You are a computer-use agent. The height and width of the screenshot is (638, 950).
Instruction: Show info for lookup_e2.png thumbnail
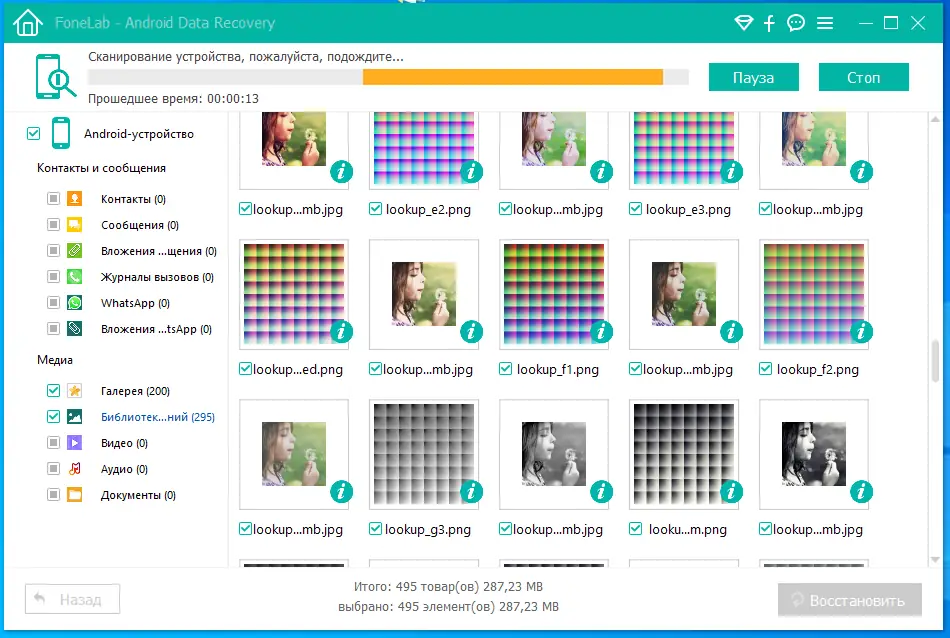(471, 172)
